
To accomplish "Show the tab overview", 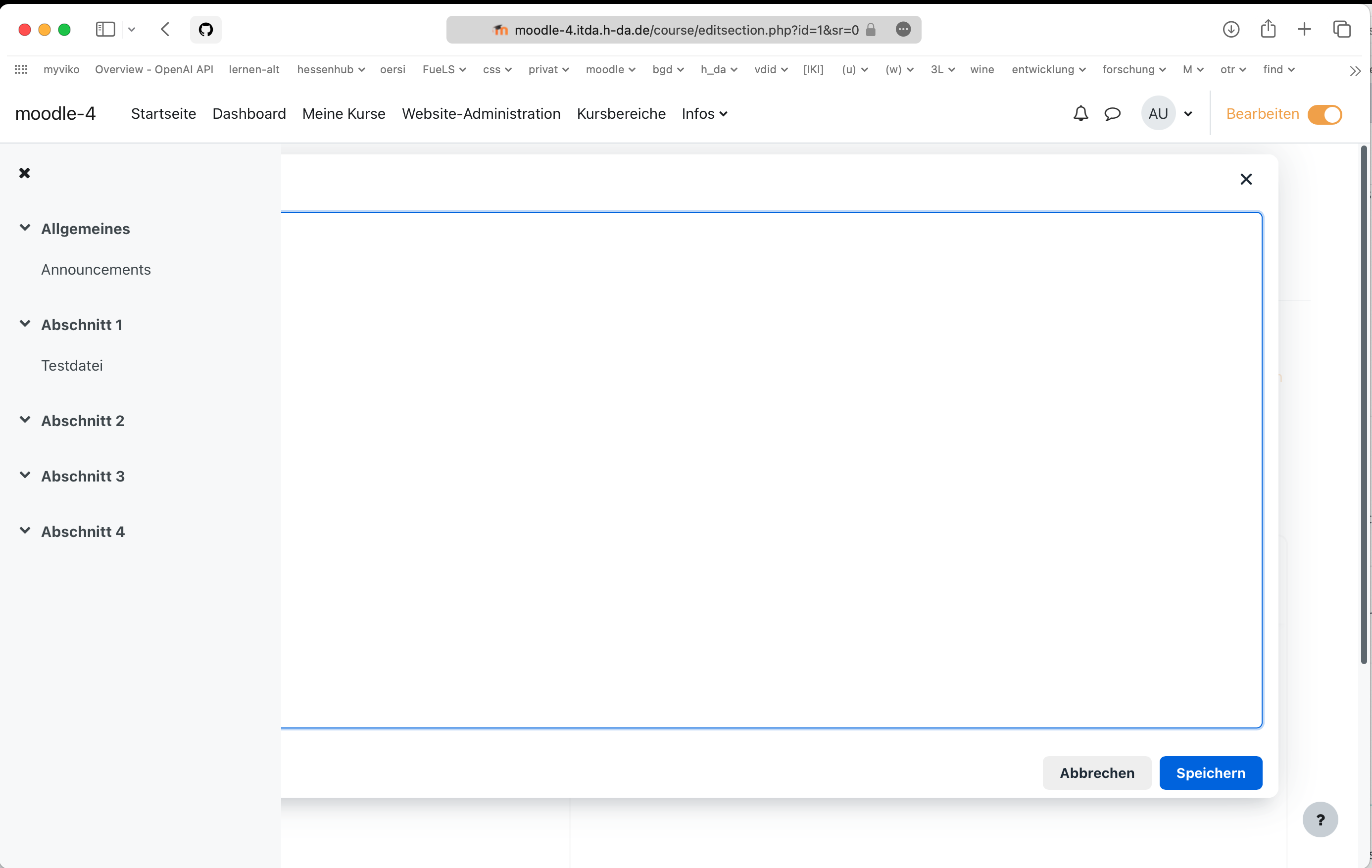I will coord(1342,29).
